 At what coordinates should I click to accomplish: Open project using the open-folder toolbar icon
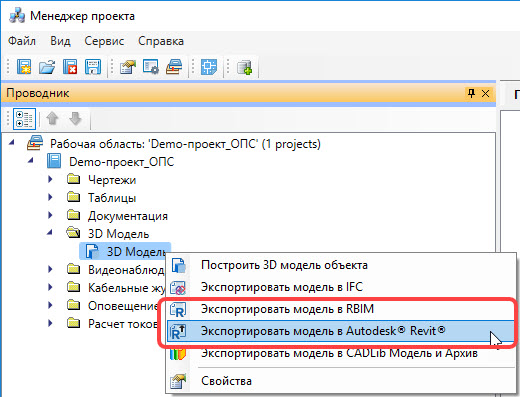point(47,67)
